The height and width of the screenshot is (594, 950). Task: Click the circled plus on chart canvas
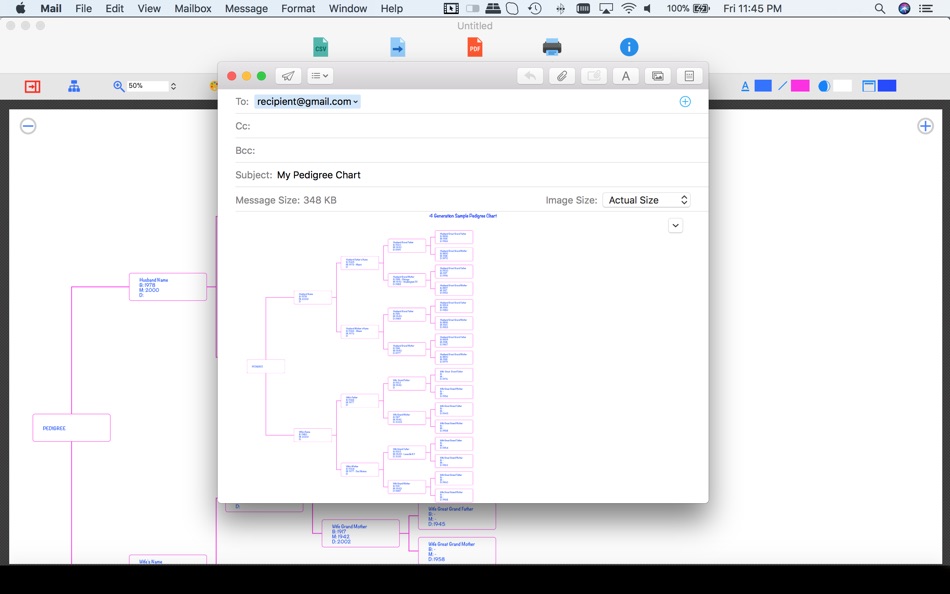pos(925,126)
